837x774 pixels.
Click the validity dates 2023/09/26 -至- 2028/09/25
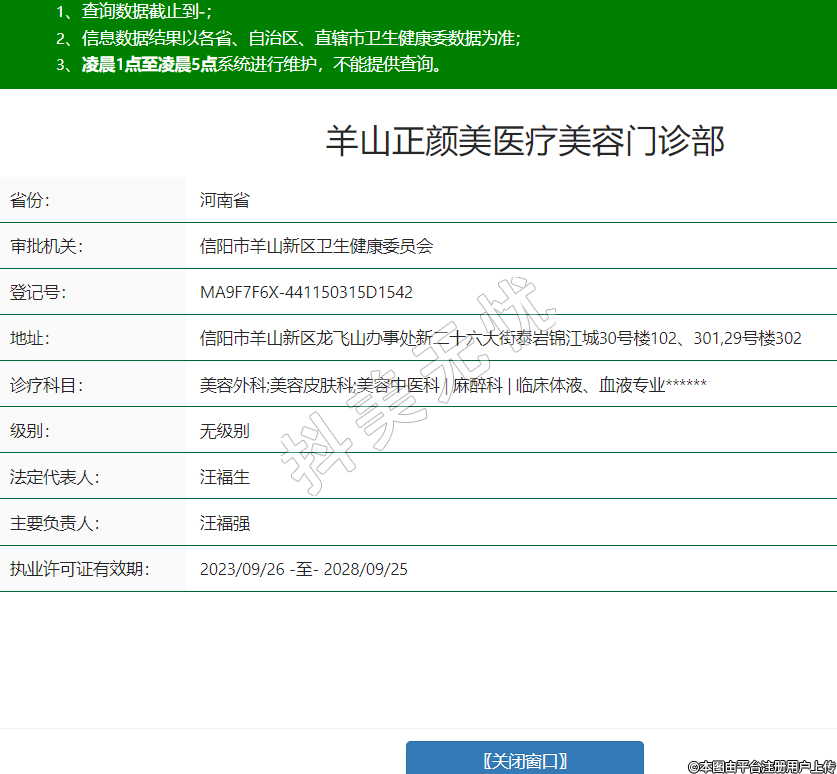tap(303, 569)
